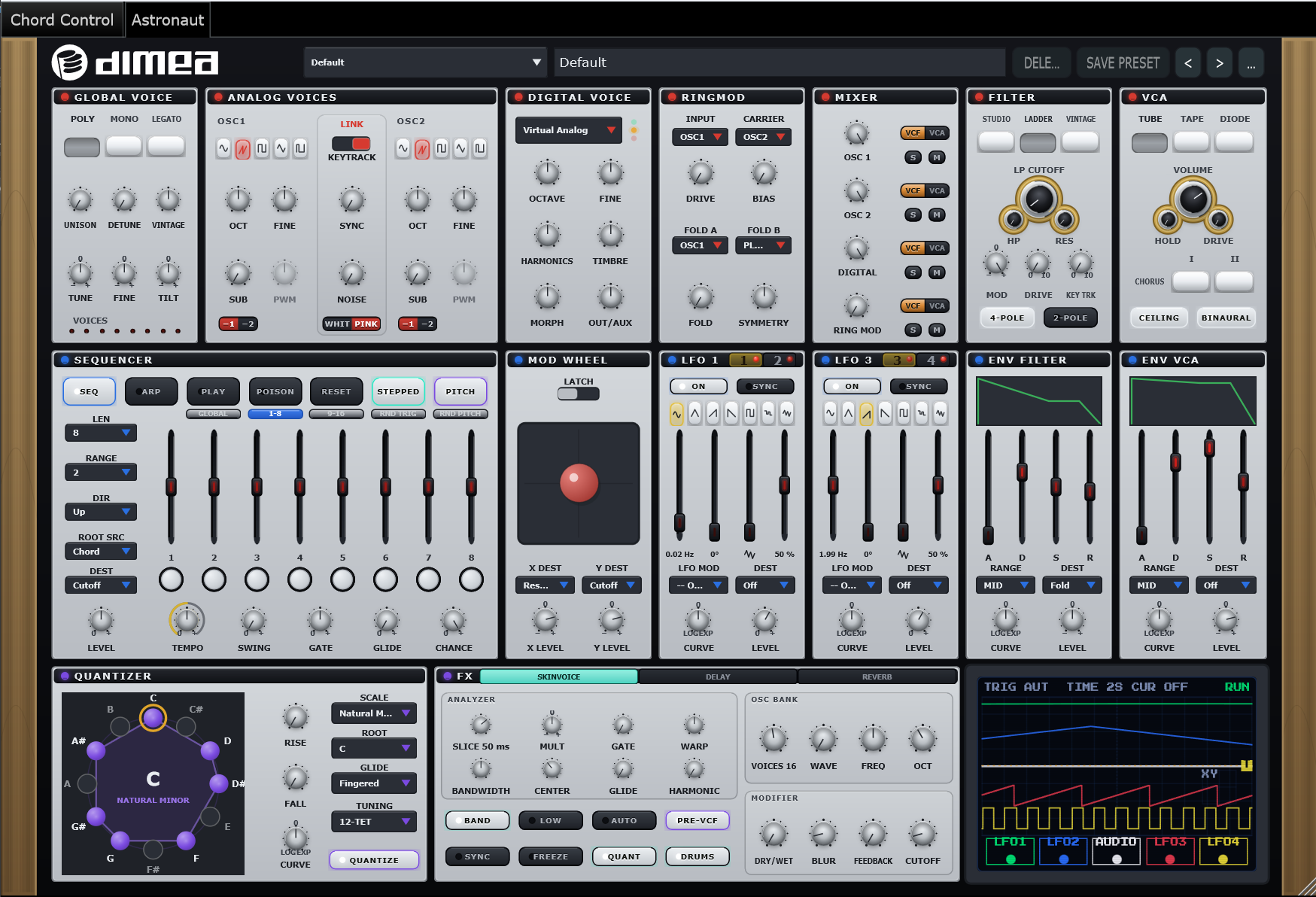Select the 4-POLE filter button
The image size is (1316, 897).
(1007, 318)
